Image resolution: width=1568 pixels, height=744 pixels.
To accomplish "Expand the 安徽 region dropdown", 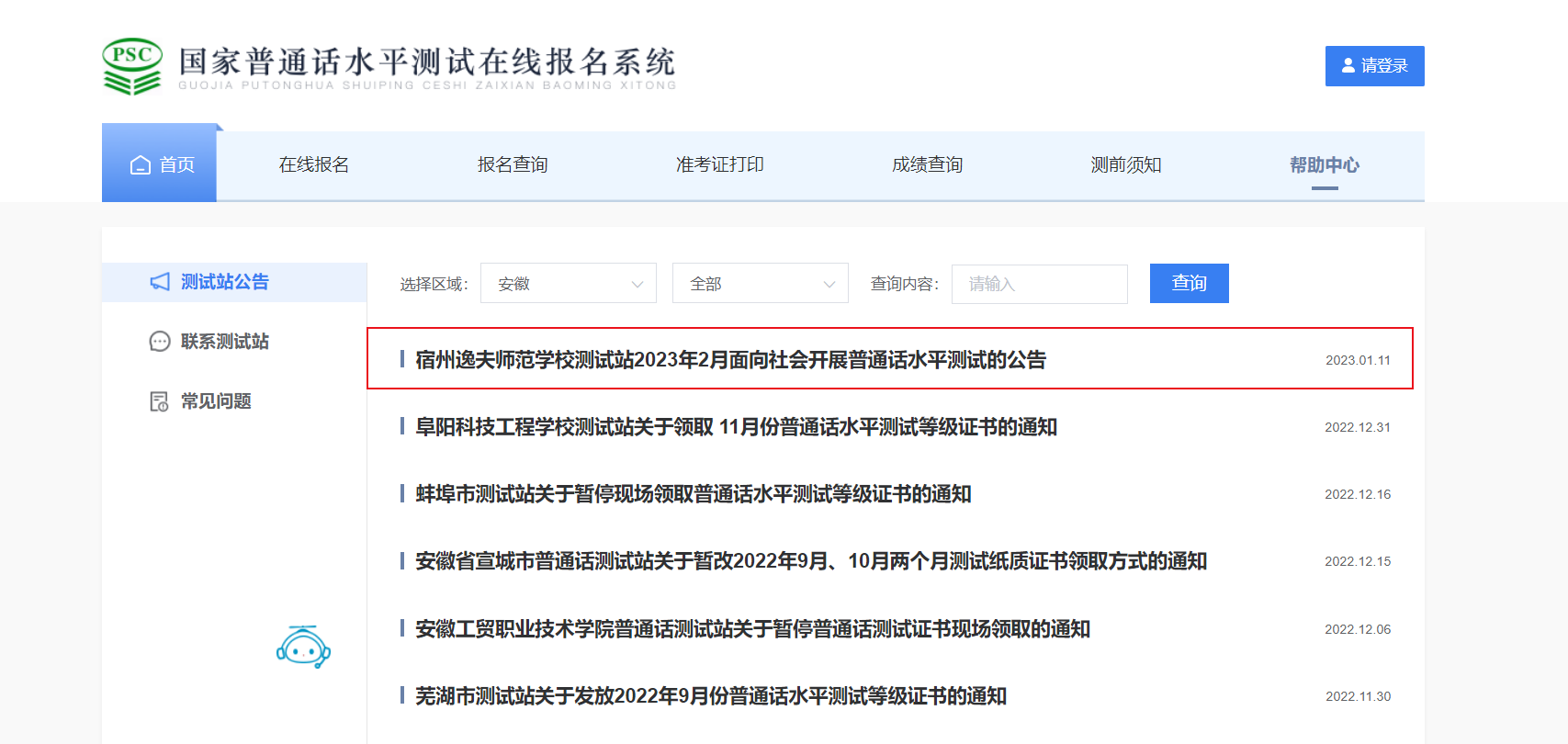I will pos(569,283).
